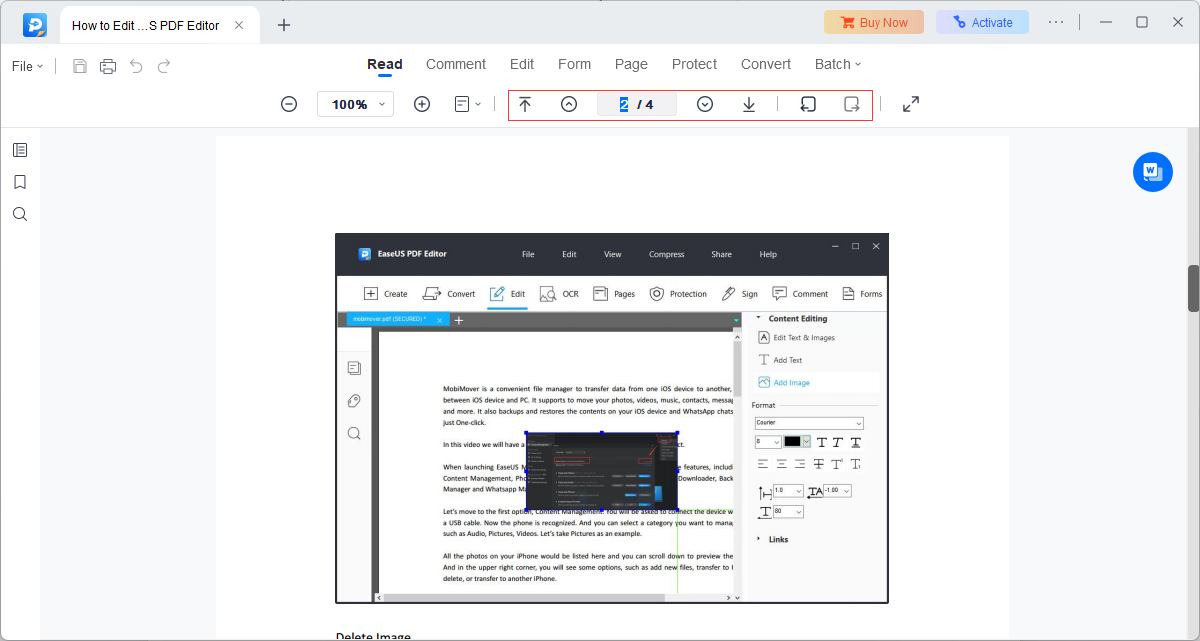The width and height of the screenshot is (1200, 641).
Task: Zoom out with the minus icon
Action: tap(289, 104)
